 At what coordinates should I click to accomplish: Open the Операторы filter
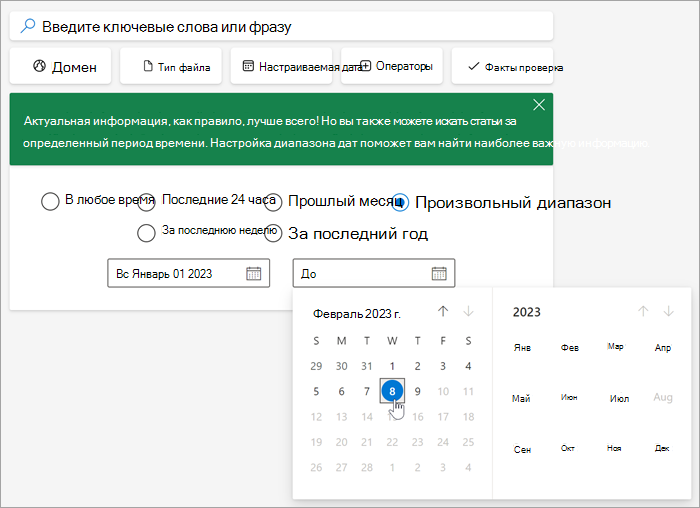pyautogui.click(x=392, y=66)
